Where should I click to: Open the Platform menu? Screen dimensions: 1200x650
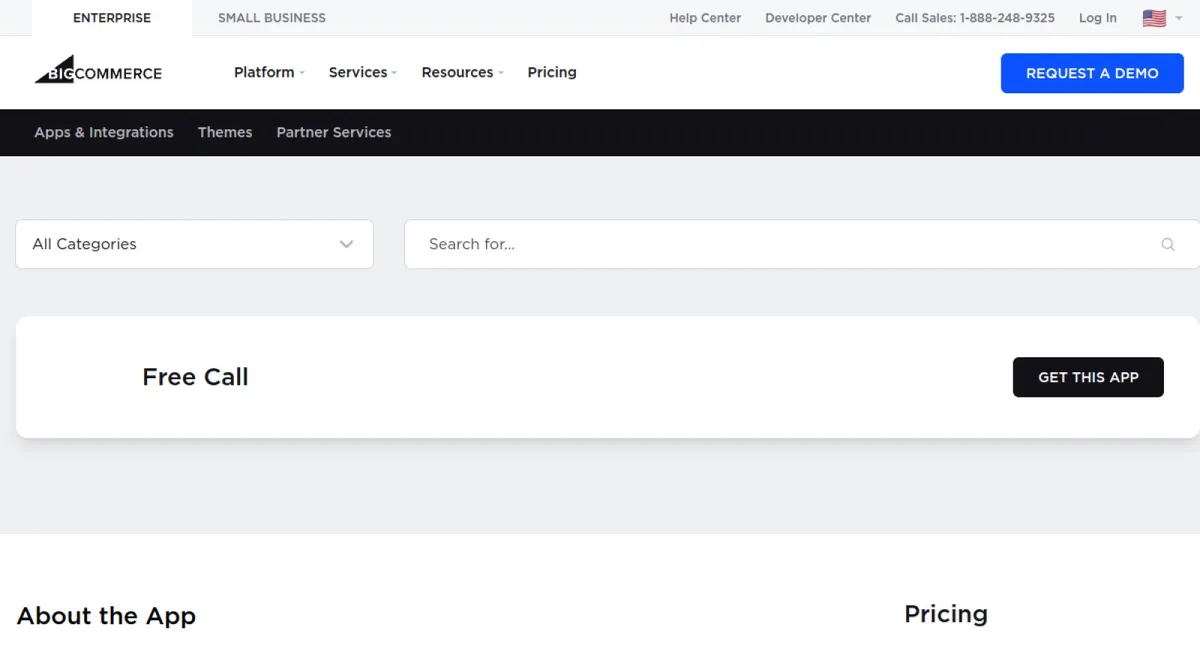[x=269, y=72]
